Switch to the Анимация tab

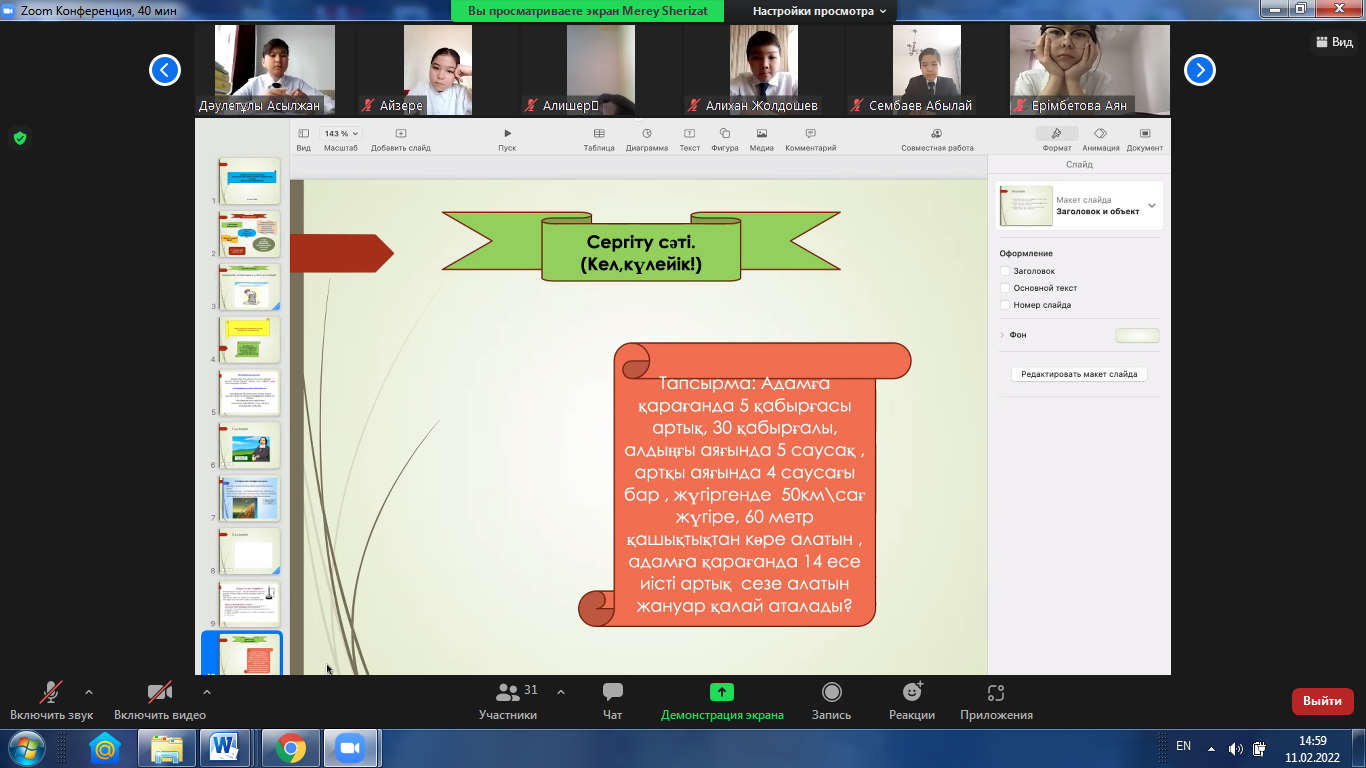coord(1100,138)
